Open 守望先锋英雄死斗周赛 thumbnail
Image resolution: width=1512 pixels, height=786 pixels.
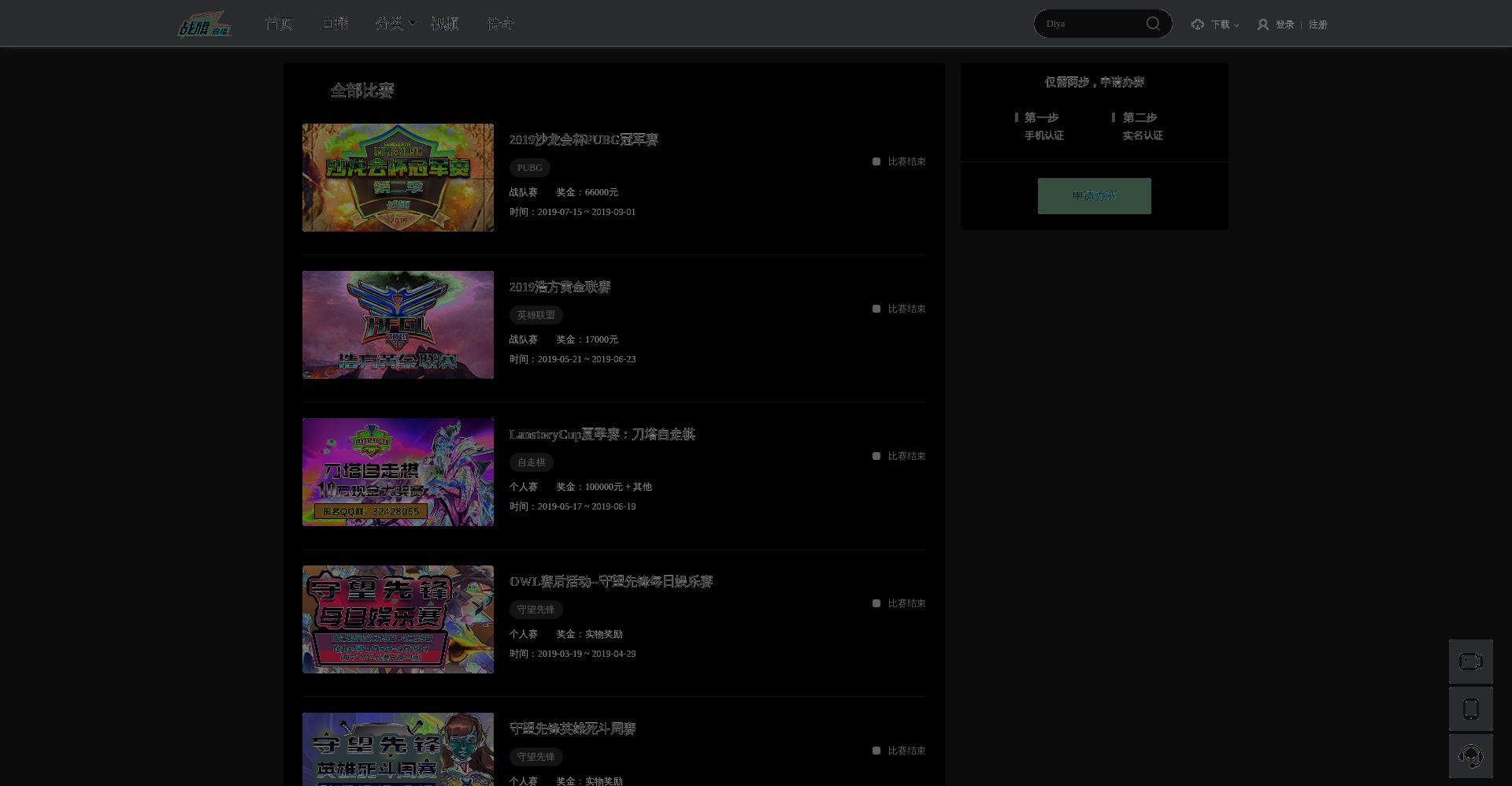398,749
